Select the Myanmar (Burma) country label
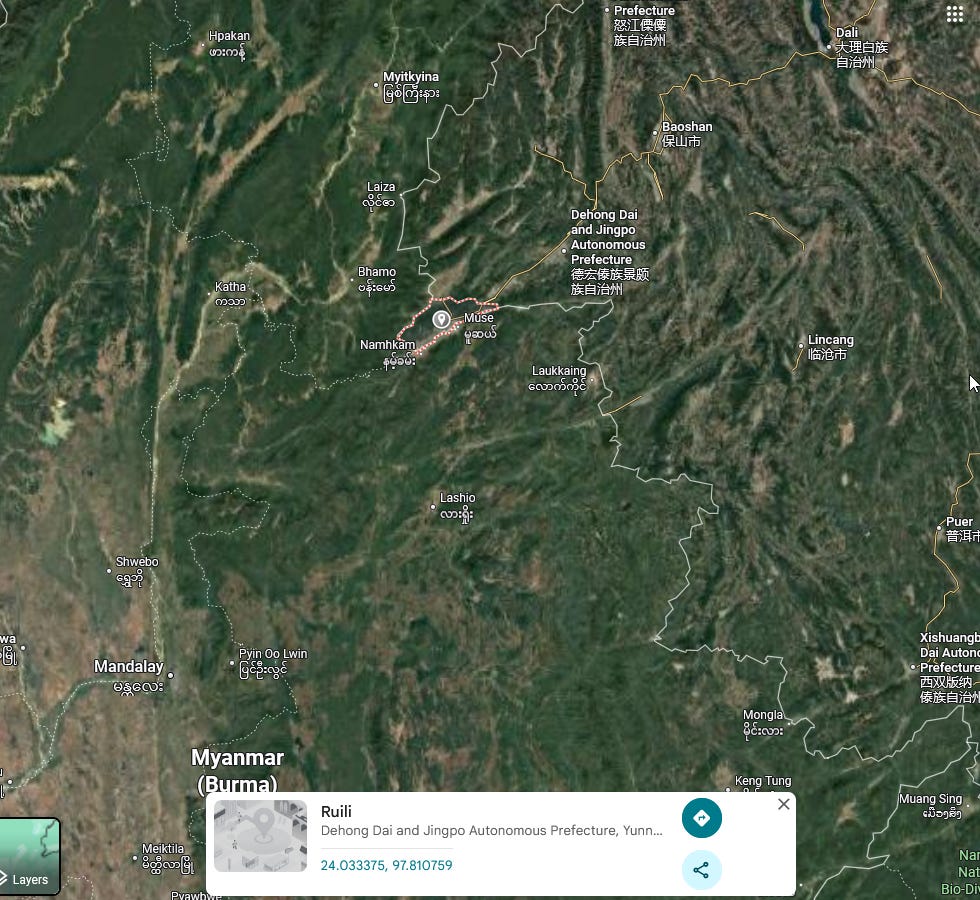This screenshot has height=900, width=980. click(x=238, y=771)
